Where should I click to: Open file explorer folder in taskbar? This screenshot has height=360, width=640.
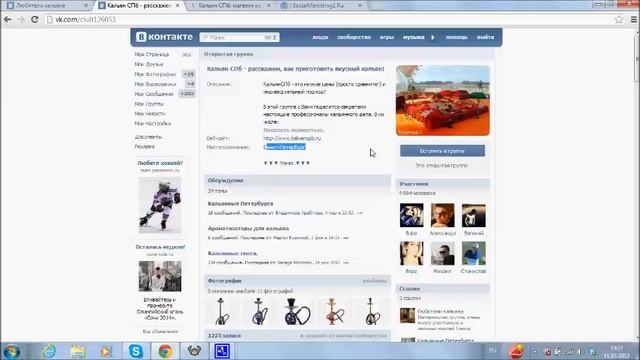[x=78, y=351]
